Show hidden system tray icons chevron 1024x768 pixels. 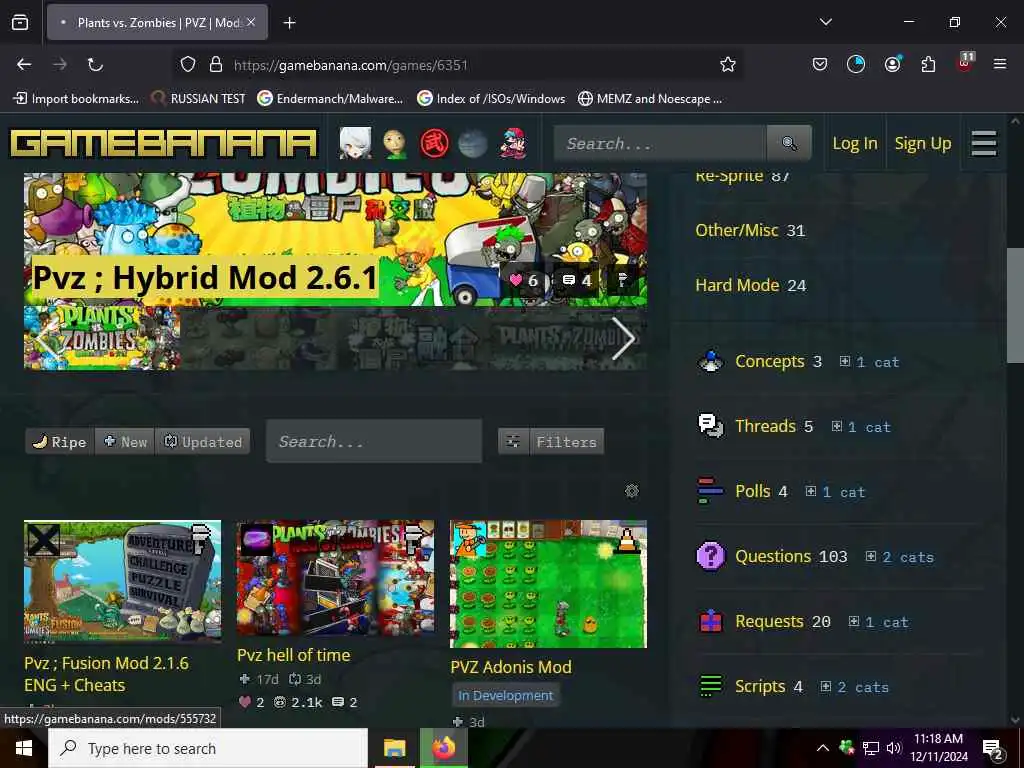(x=823, y=748)
